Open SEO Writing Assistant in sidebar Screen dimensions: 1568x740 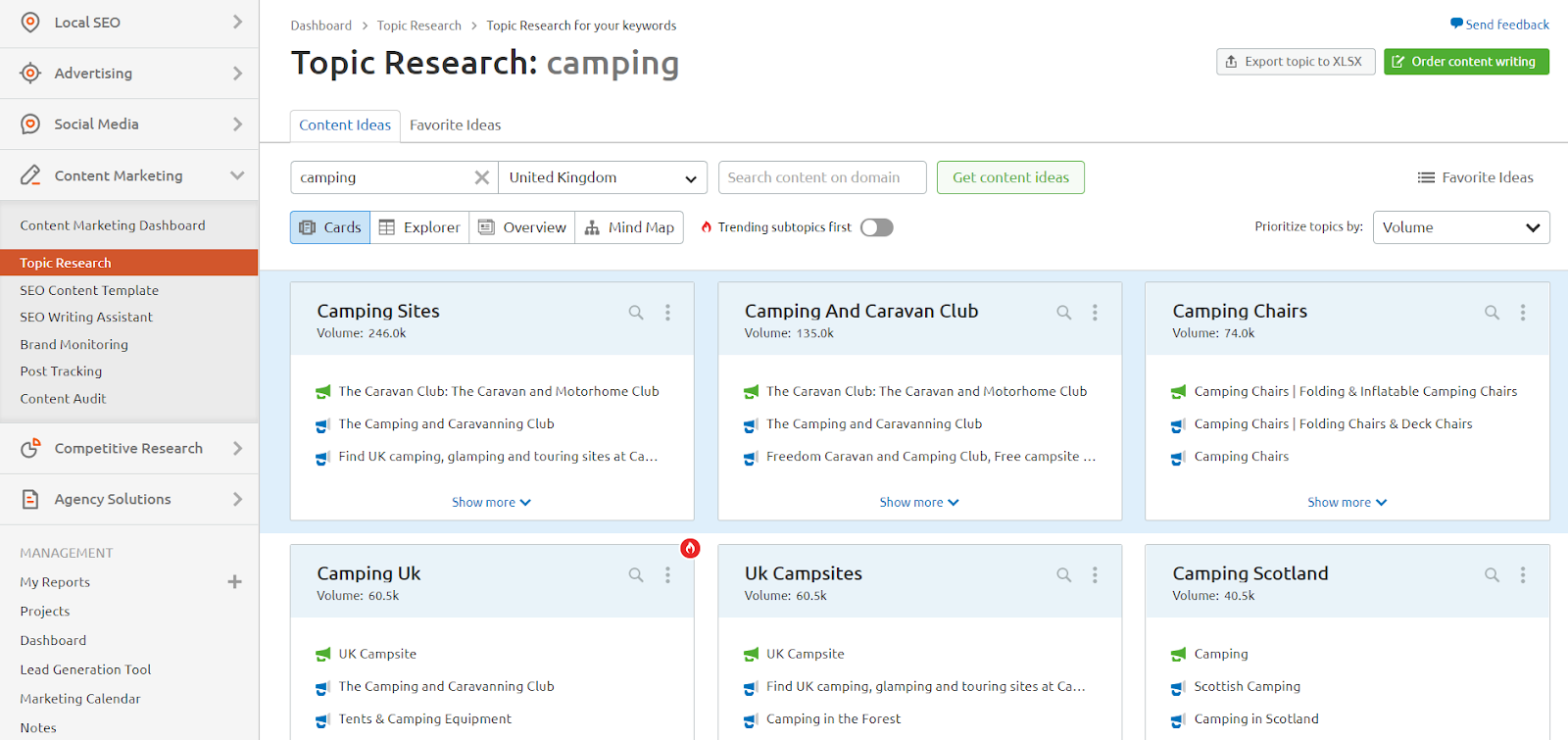[x=86, y=317]
